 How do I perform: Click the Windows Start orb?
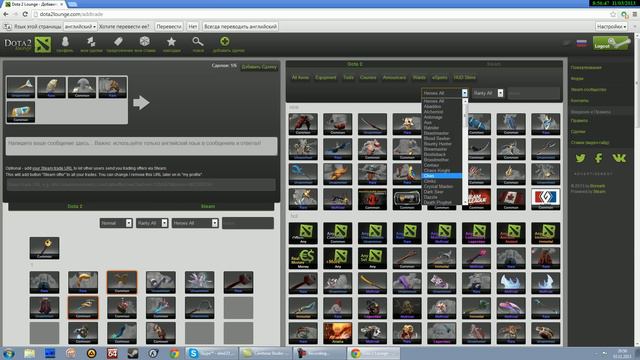point(9,353)
